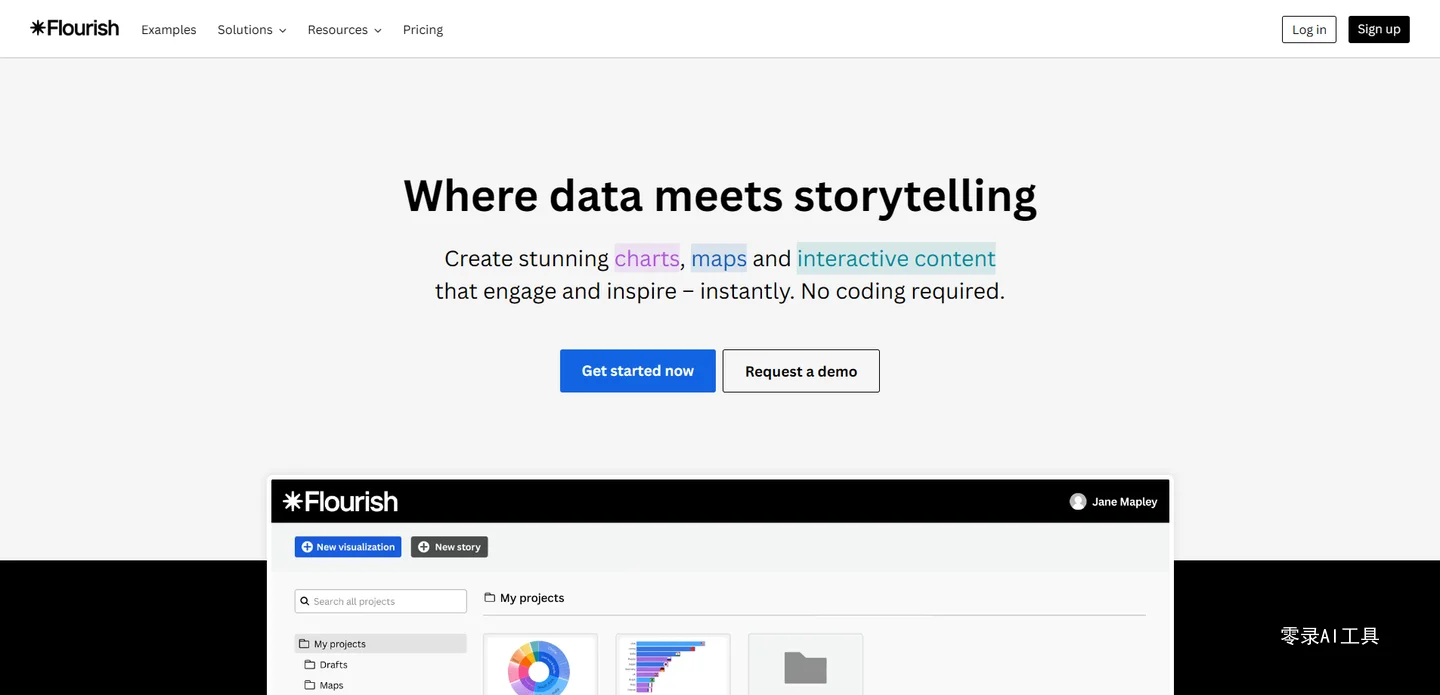This screenshot has width=1440, height=695.
Task: Click the plus icon on New visualization
Action: click(x=307, y=547)
